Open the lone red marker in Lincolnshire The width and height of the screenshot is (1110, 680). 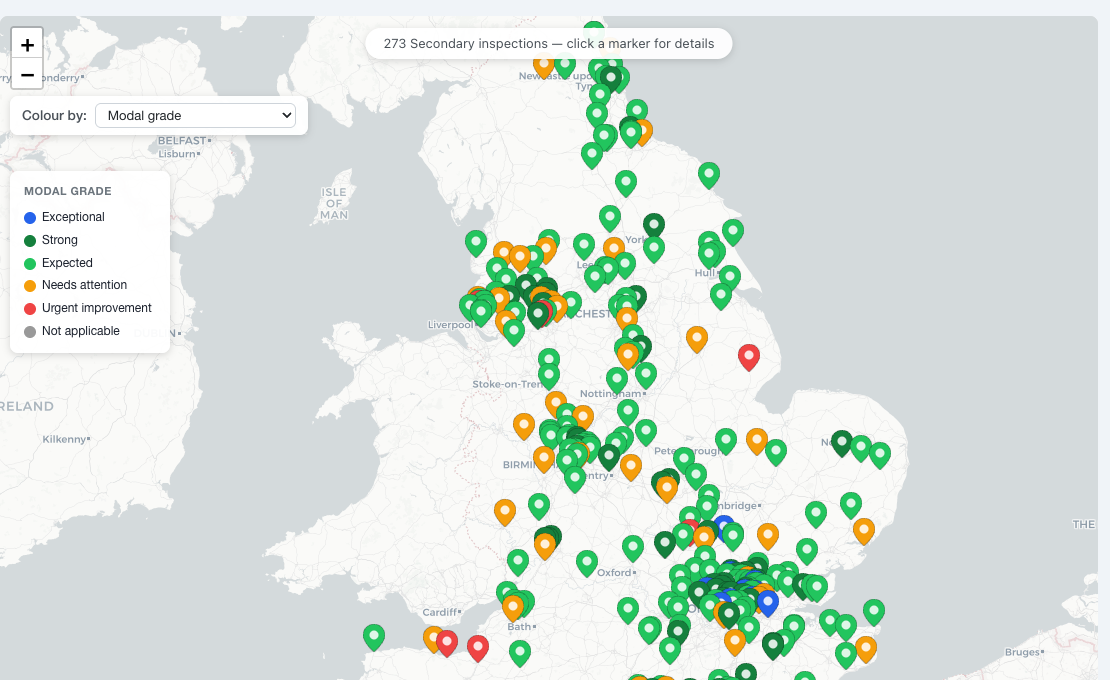(x=749, y=357)
